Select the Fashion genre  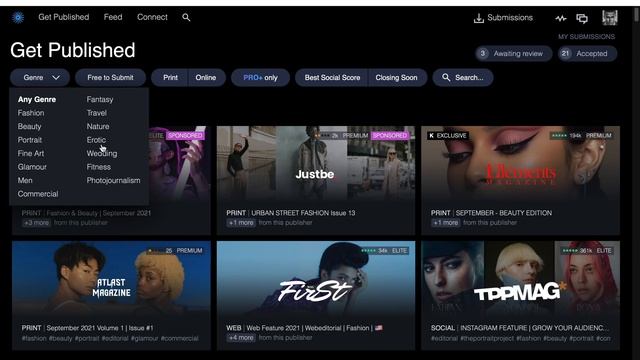31,113
